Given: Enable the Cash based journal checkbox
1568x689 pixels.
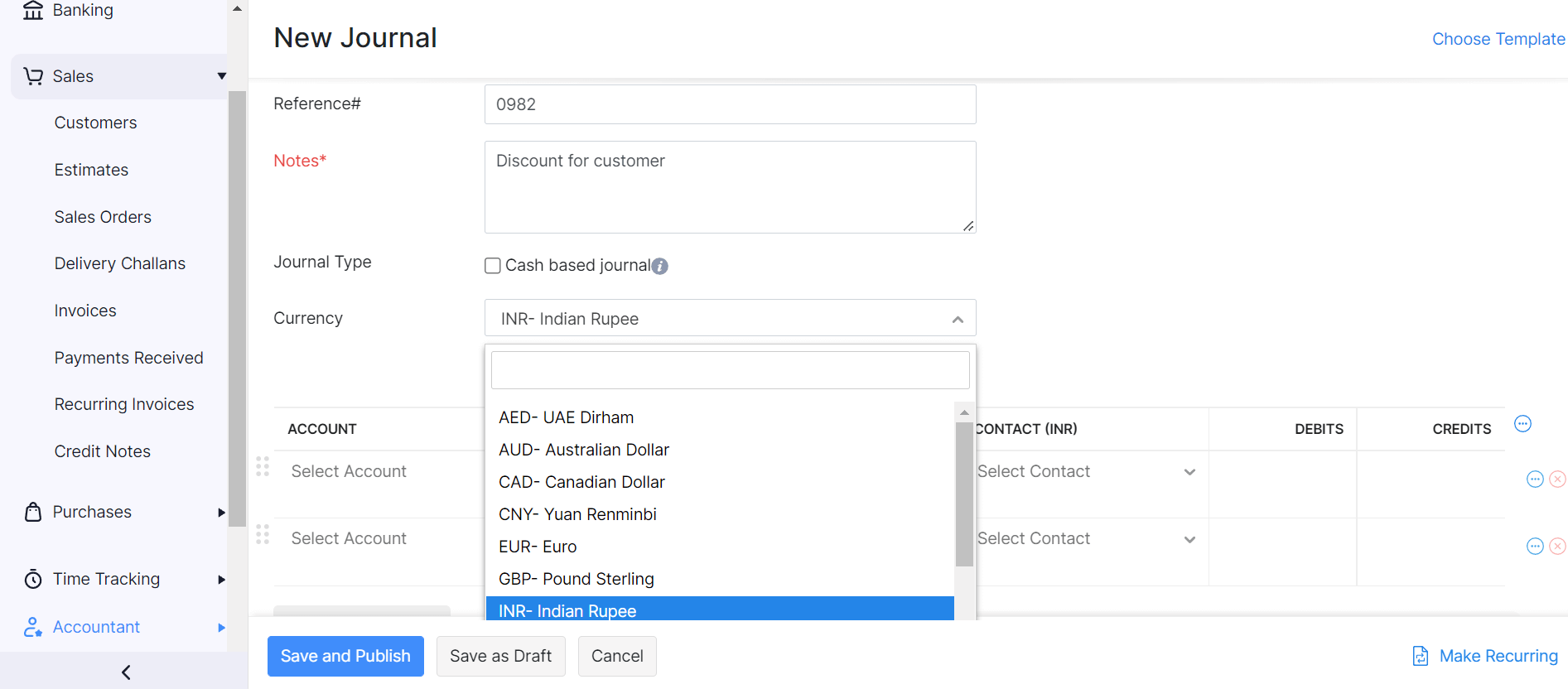Looking at the screenshot, I should click(493, 266).
